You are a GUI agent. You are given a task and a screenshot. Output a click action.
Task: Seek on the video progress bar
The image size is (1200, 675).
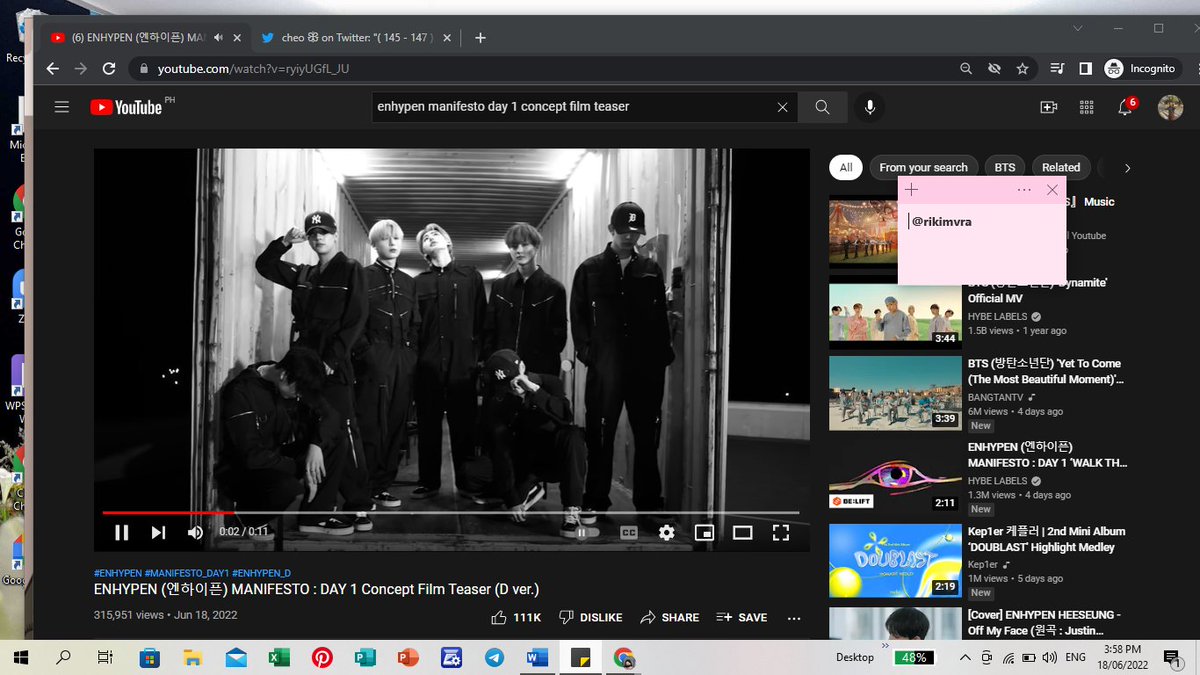point(451,513)
